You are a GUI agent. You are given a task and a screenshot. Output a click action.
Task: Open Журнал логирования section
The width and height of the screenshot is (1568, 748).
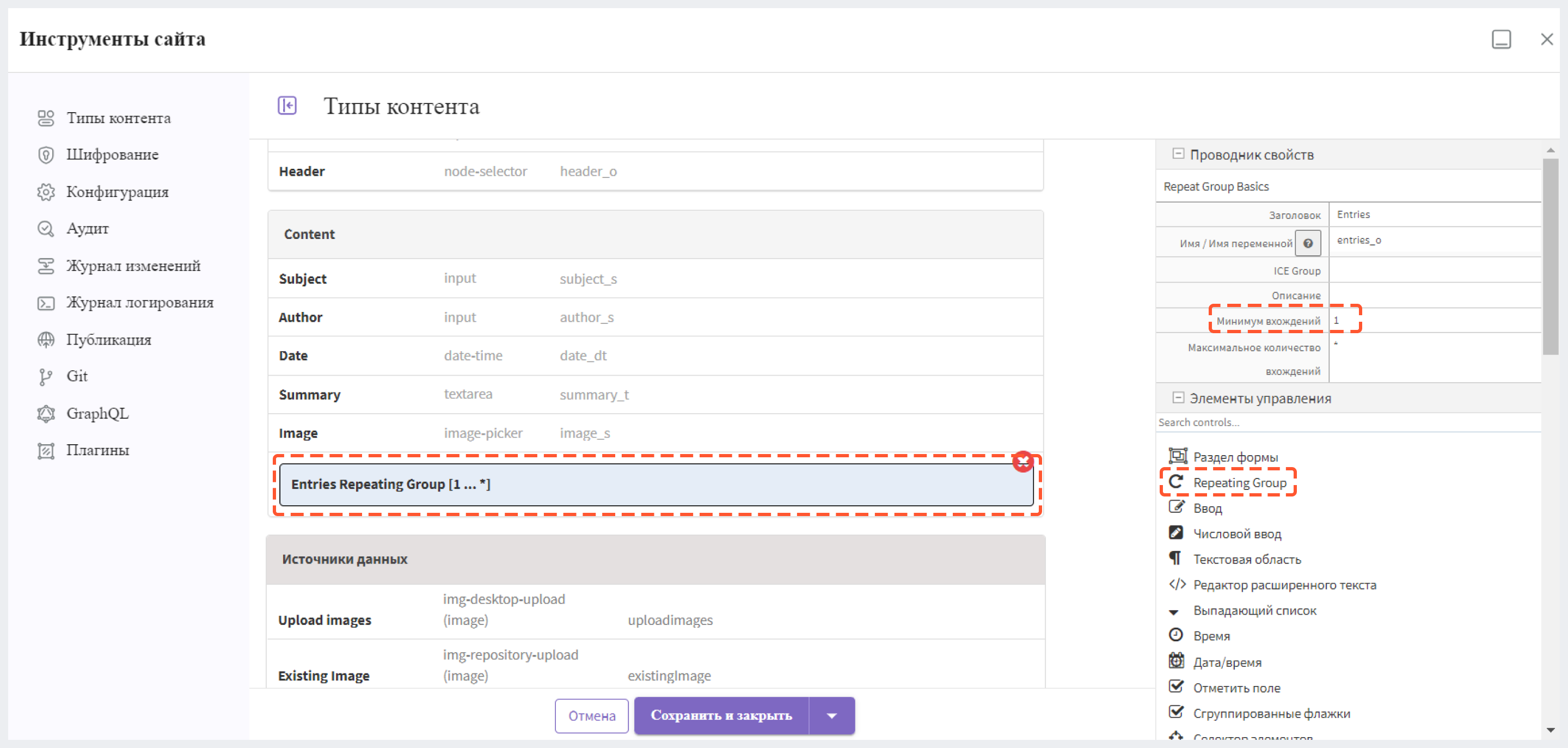139,303
